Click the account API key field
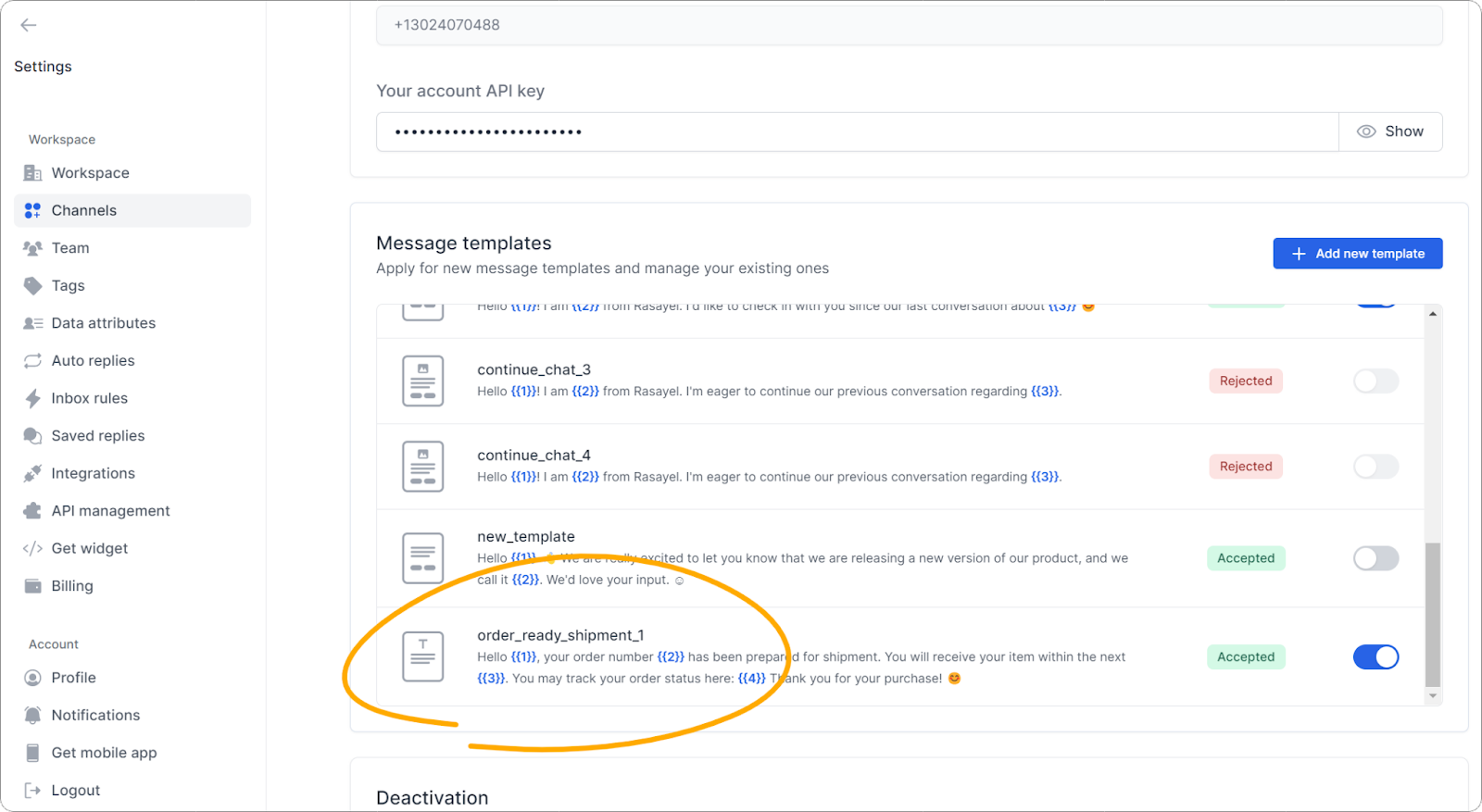The height and width of the screenshot is (812, 1482). point(857,131)
